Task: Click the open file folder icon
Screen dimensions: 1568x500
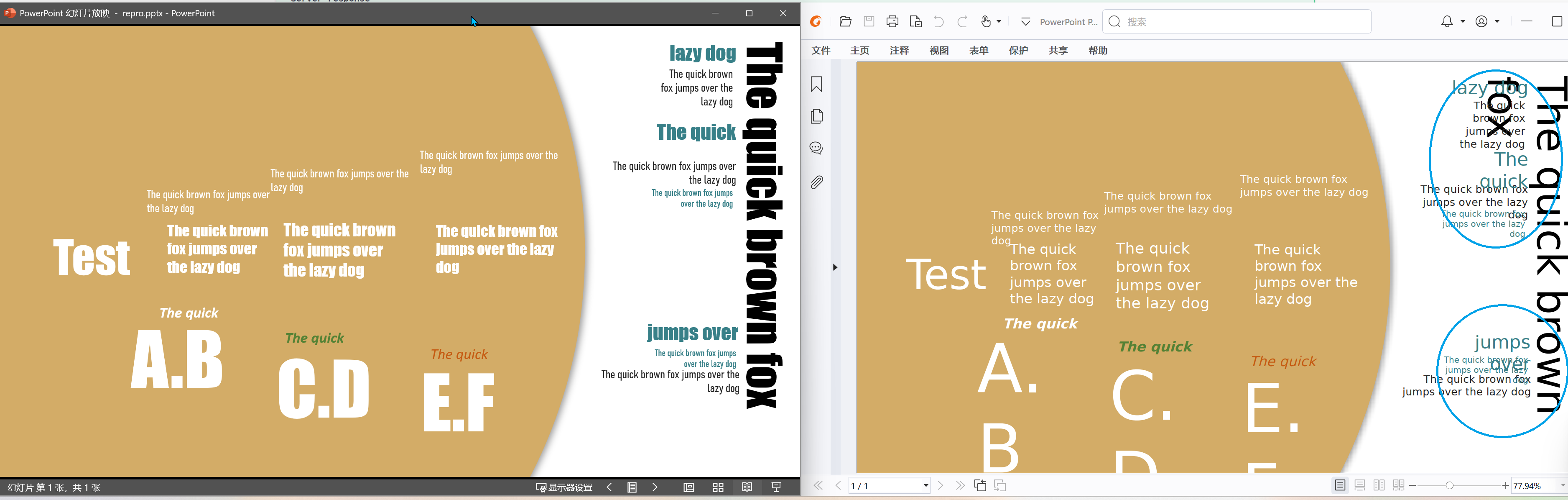Action: click(x=845, y=22)
